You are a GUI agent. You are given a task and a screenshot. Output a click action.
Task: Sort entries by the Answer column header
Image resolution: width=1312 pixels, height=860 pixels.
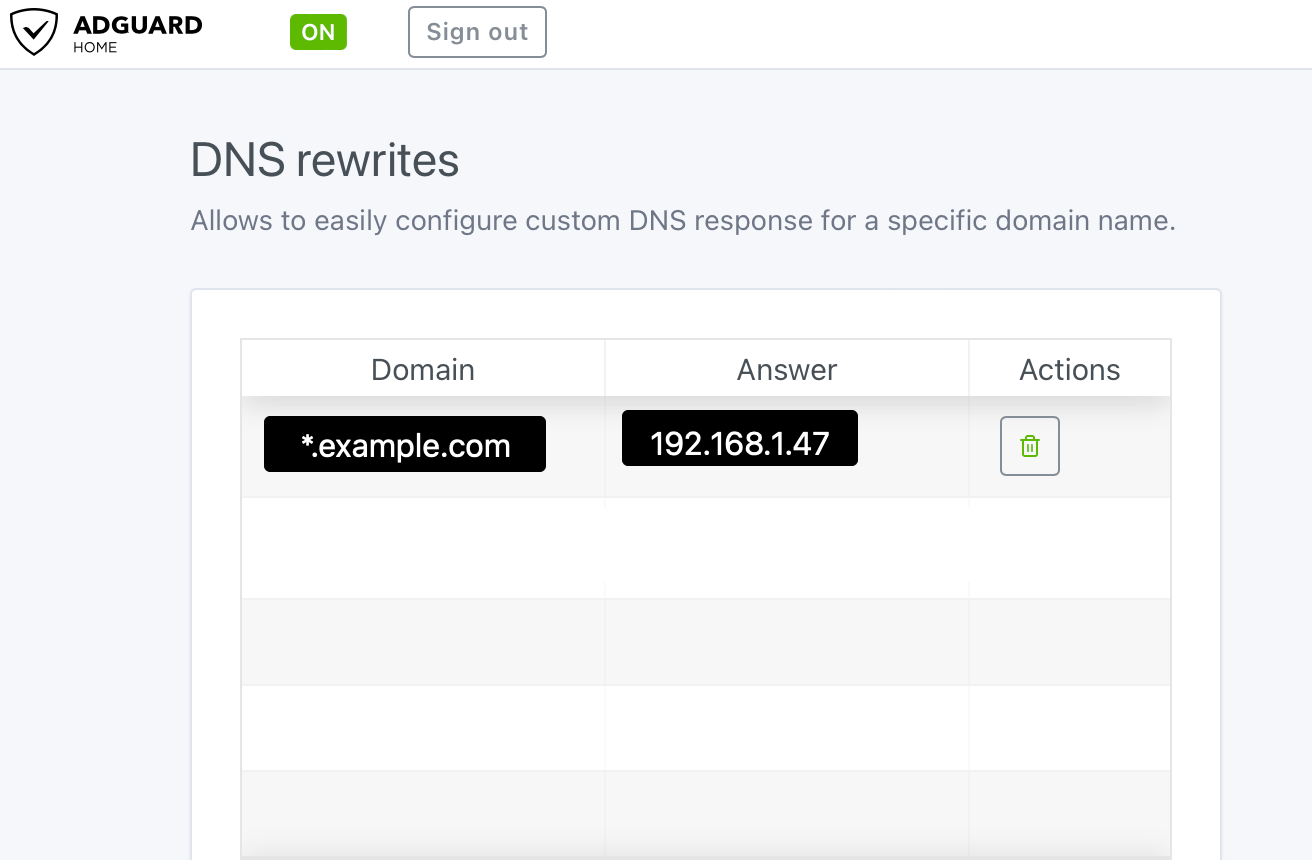[x=786, y=369]
